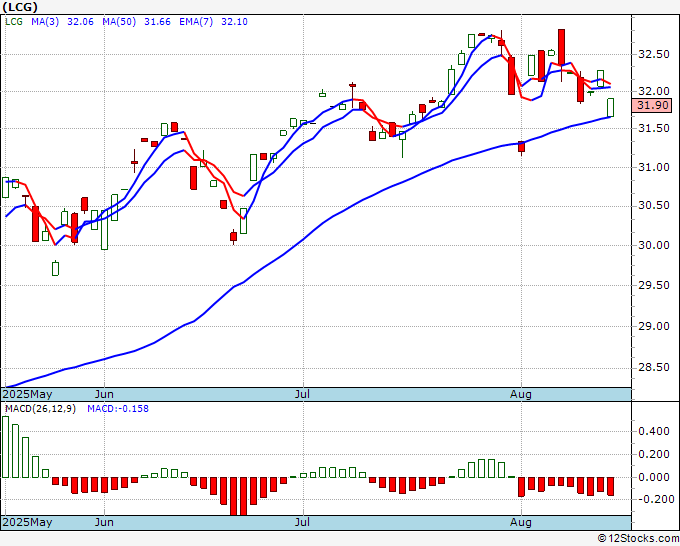
Task: Click Jun on the price chart axis
Action: [x=104, y=394]
